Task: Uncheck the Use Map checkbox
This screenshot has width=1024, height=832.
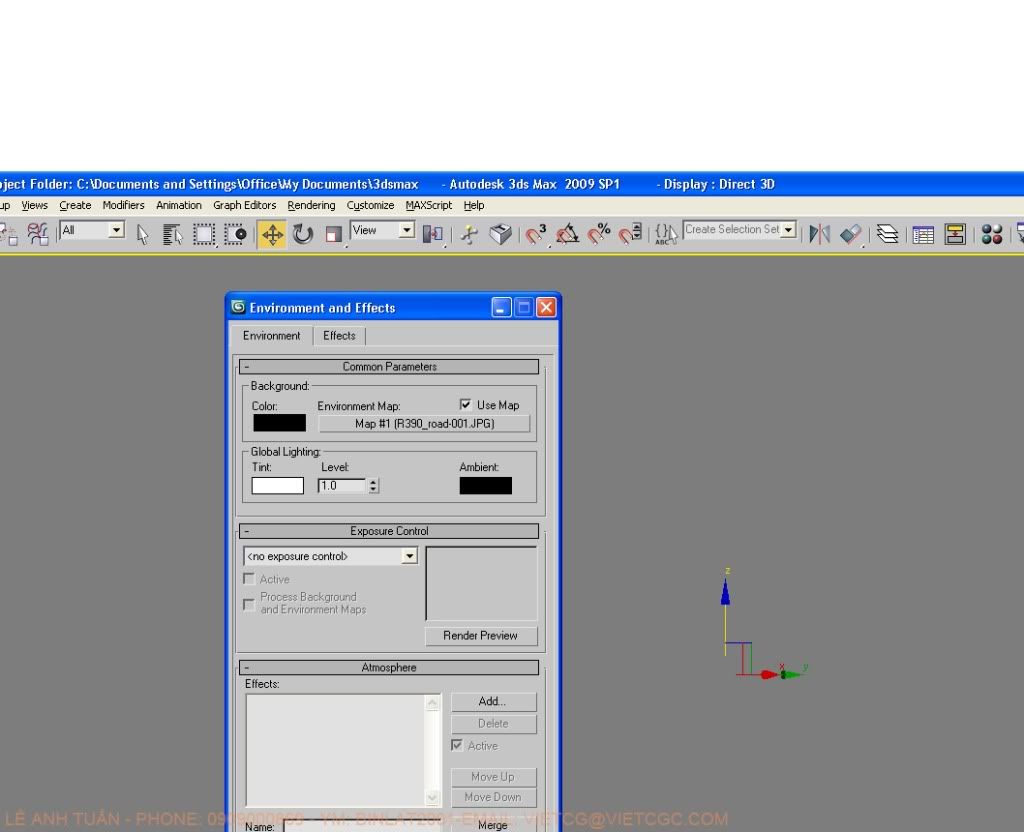Action: coord(466,404)
